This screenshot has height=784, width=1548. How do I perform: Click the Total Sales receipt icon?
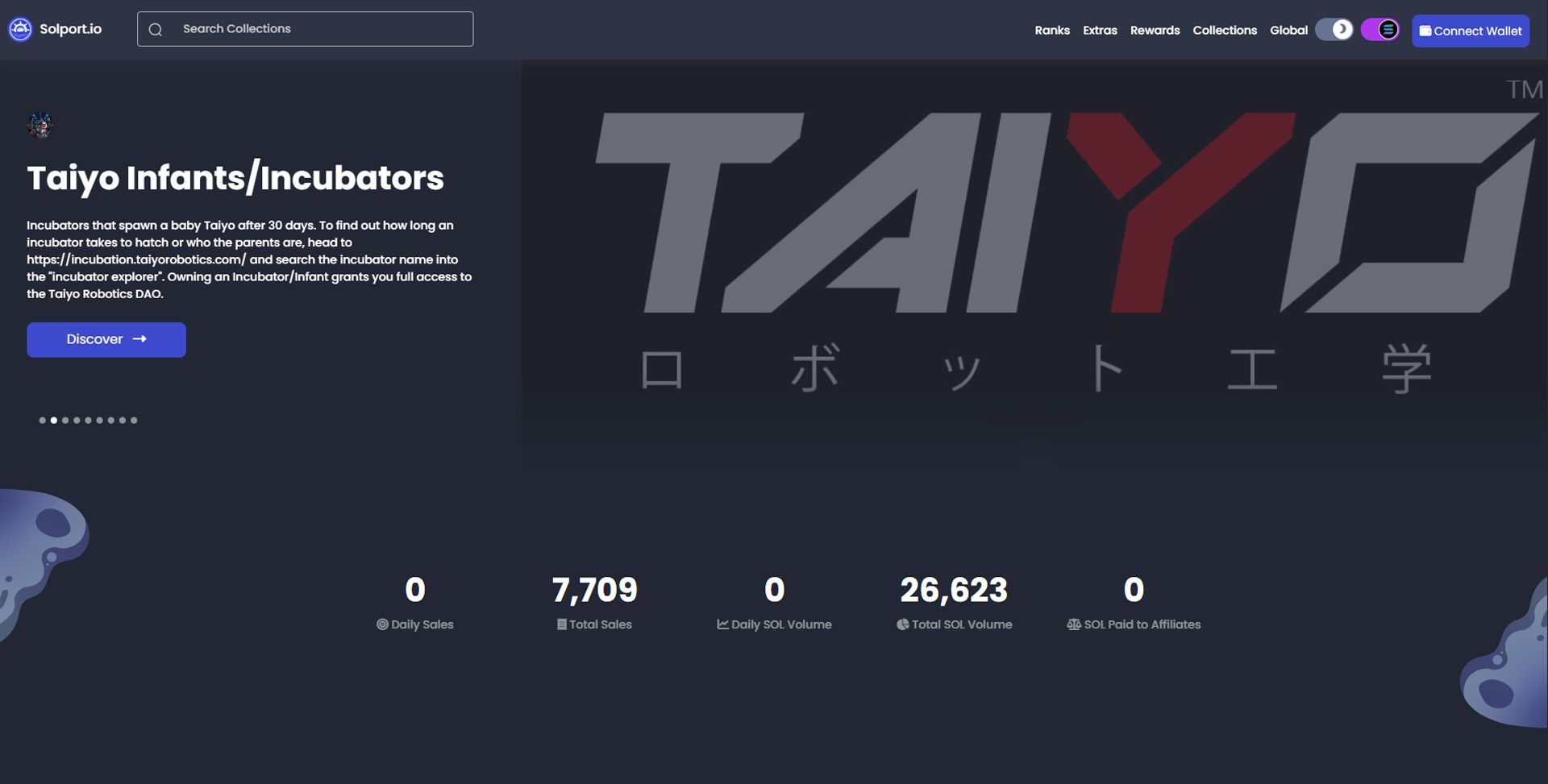pos(561,624)
